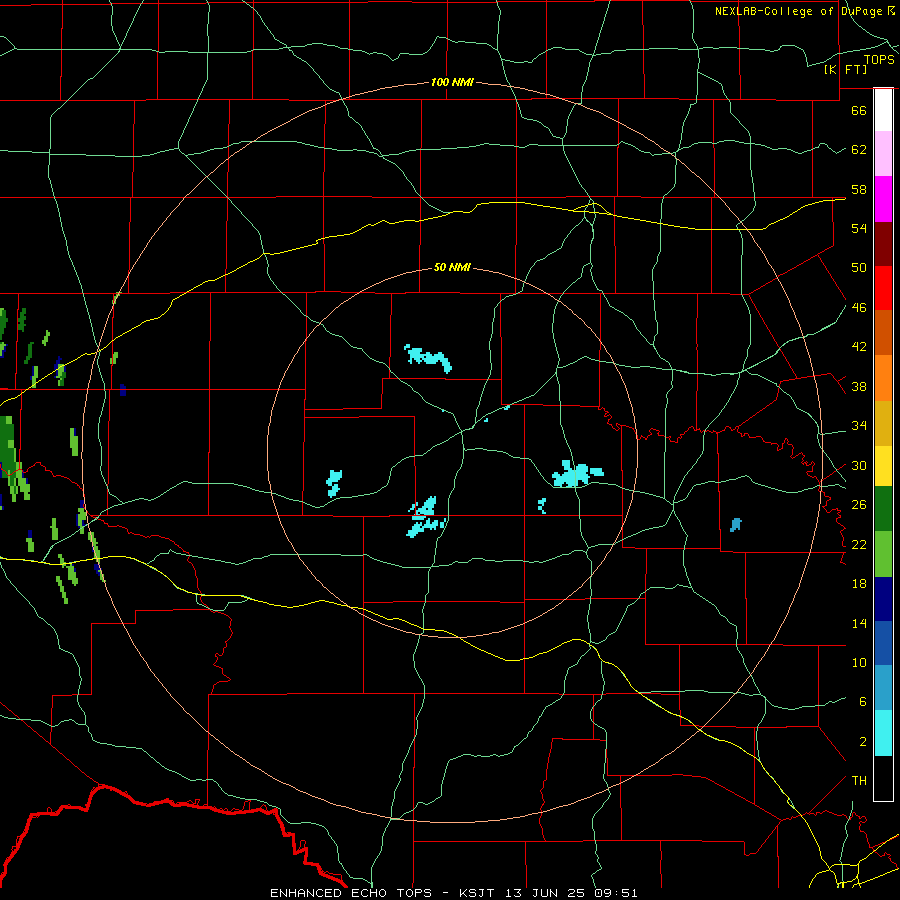900x900 pixels.
Task: Select the dark green legend swatch
Action: tap(883, 509)
